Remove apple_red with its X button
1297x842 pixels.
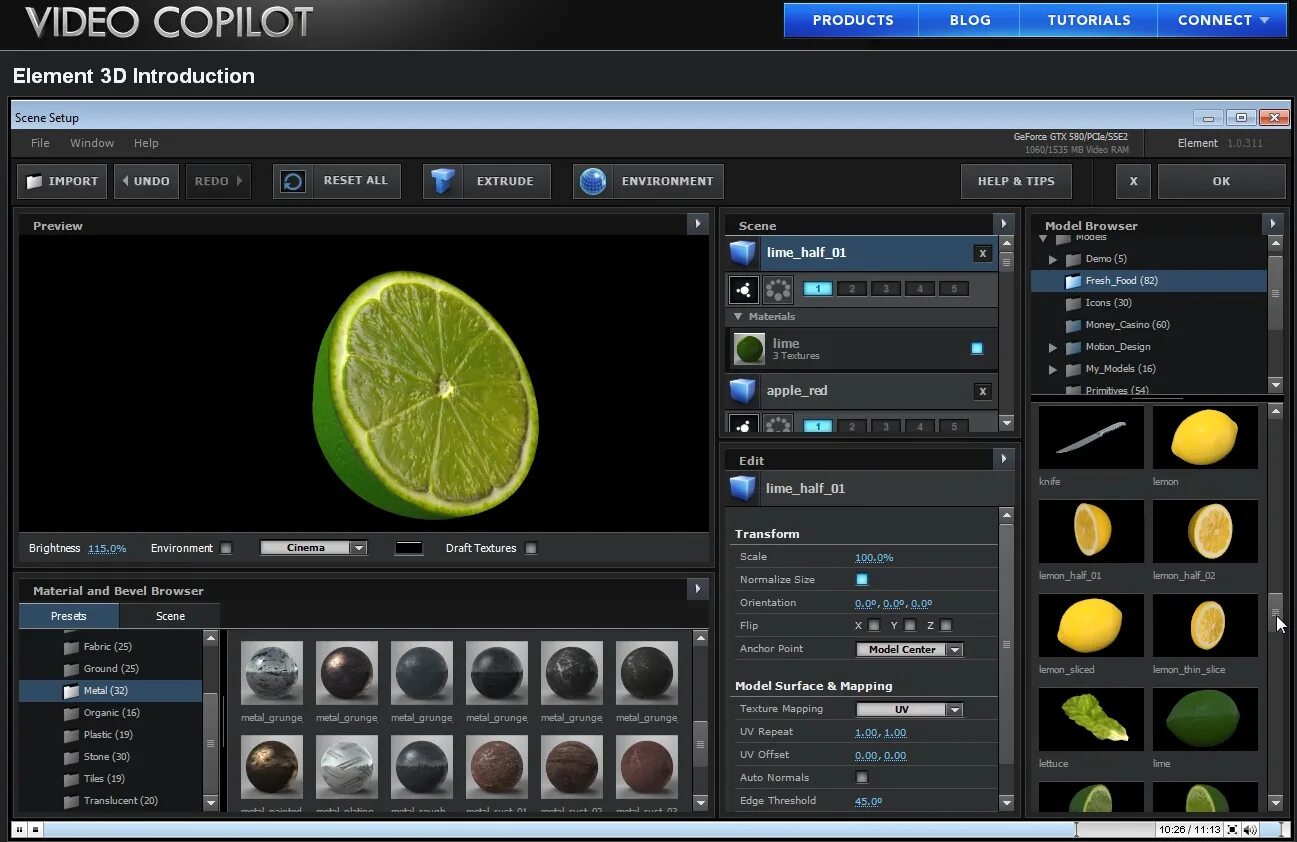983,392
